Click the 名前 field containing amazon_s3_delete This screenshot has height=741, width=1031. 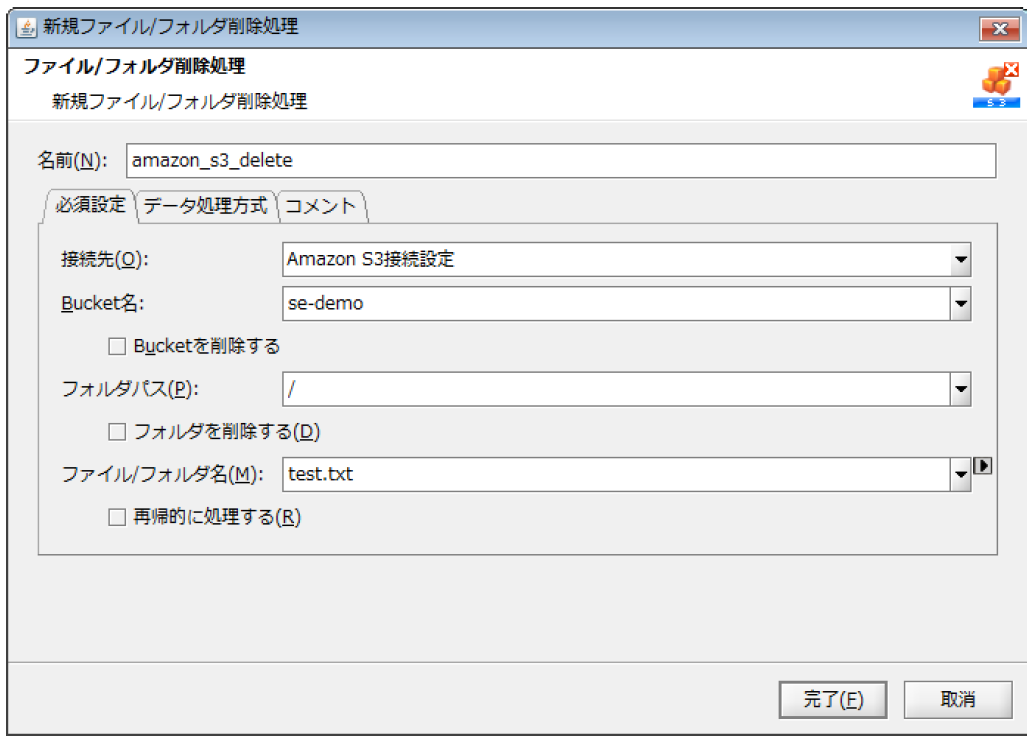(560, 160)
